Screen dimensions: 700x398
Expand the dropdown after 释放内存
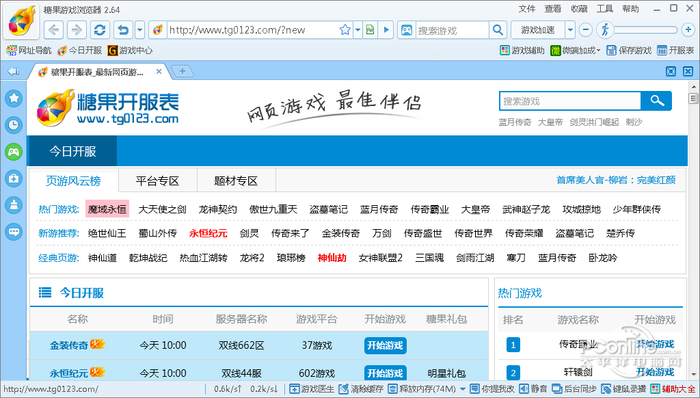462,389
